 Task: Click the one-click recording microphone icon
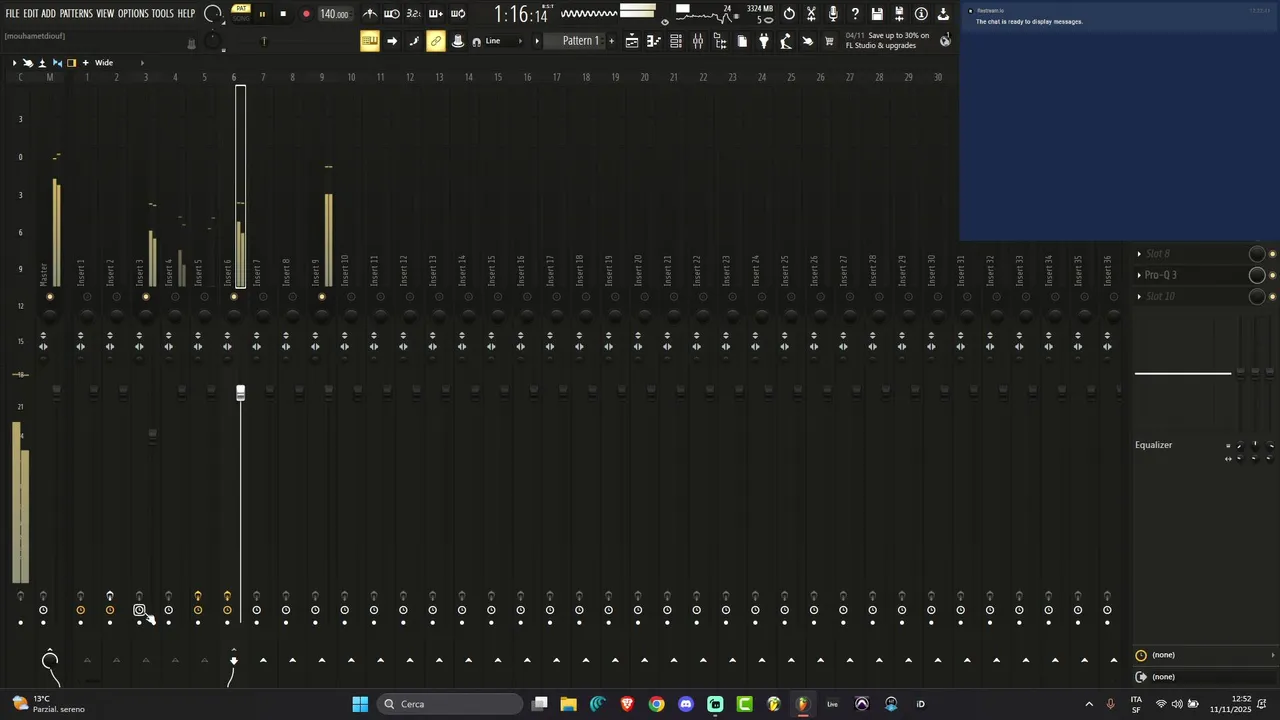point(833,14)
